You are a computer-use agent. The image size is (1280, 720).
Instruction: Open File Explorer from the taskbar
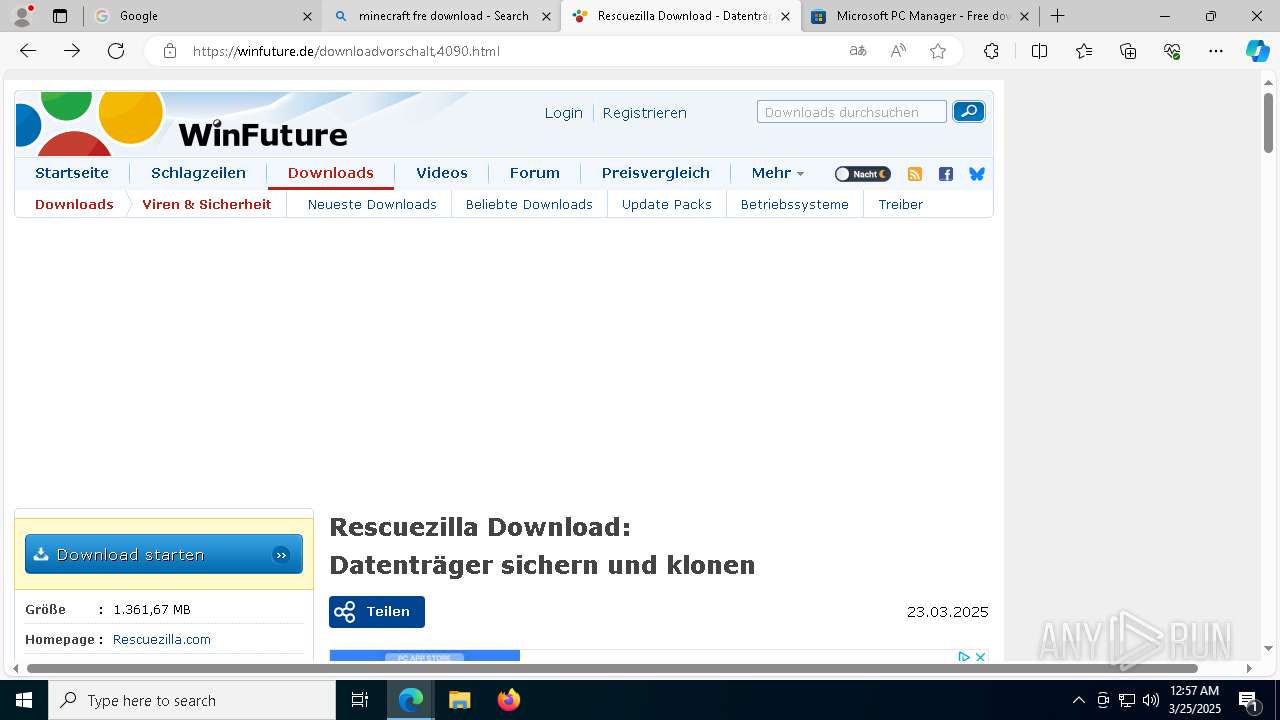459,700
